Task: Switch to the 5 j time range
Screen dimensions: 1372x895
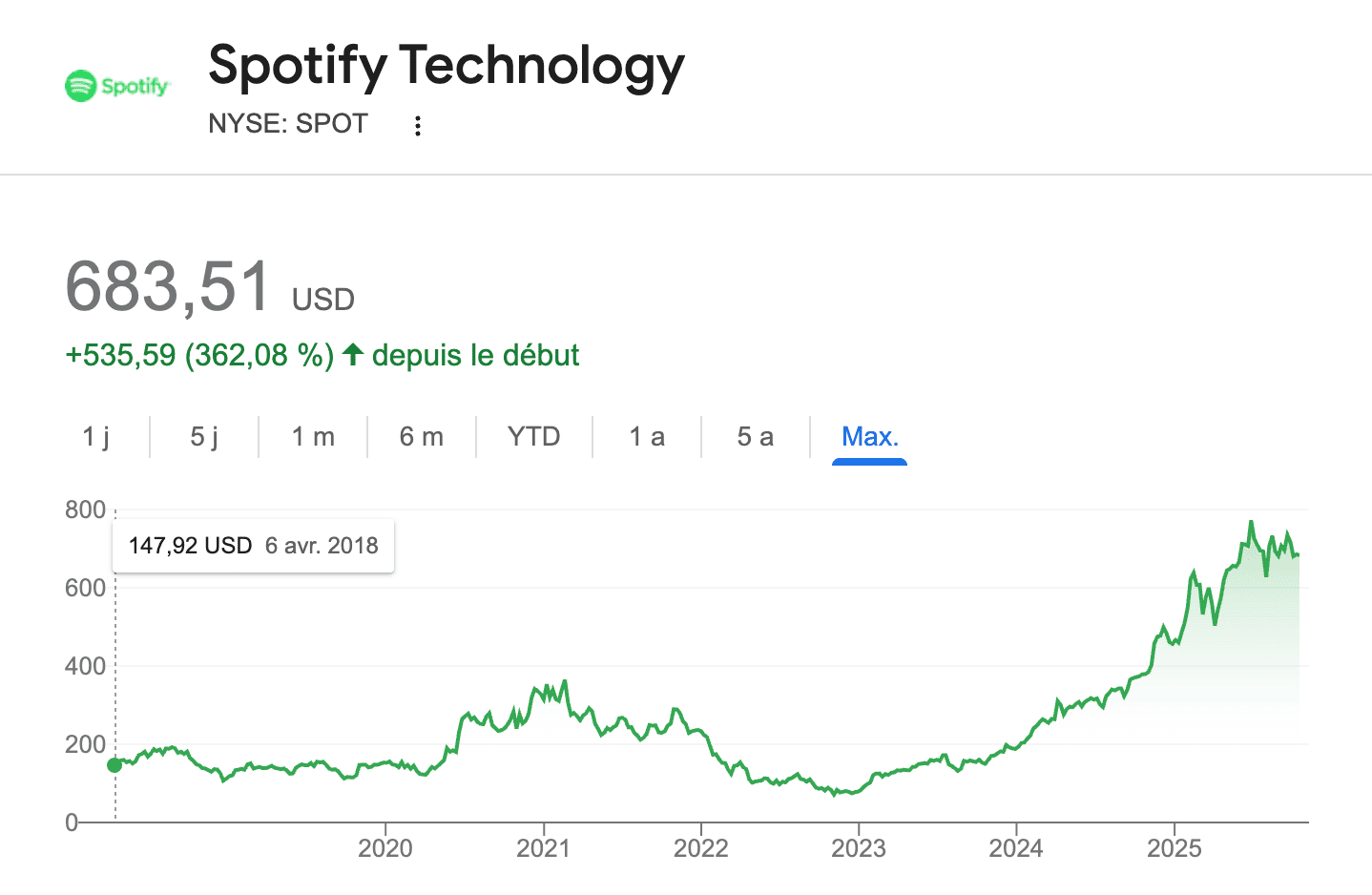Action: pos(202,436)
